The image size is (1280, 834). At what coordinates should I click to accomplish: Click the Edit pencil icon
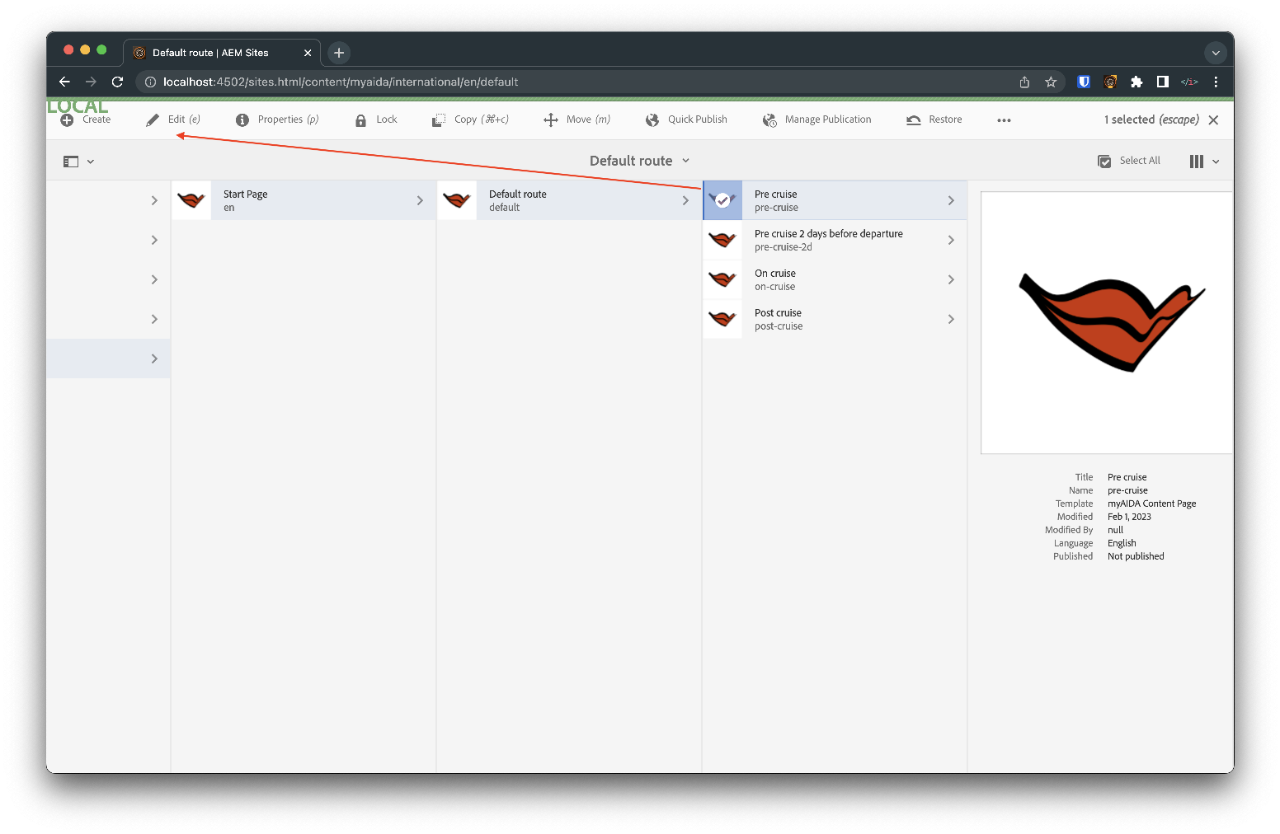tap(152, 120)
